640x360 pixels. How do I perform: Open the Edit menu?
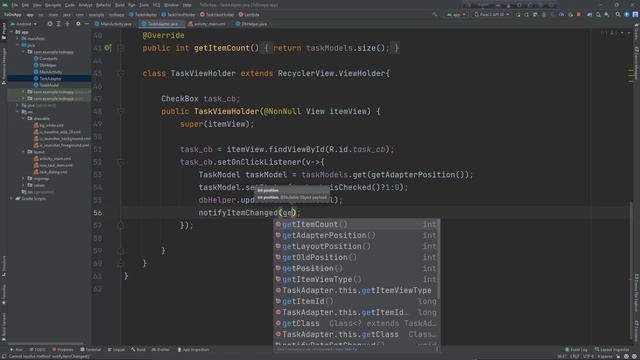point(25,5)
